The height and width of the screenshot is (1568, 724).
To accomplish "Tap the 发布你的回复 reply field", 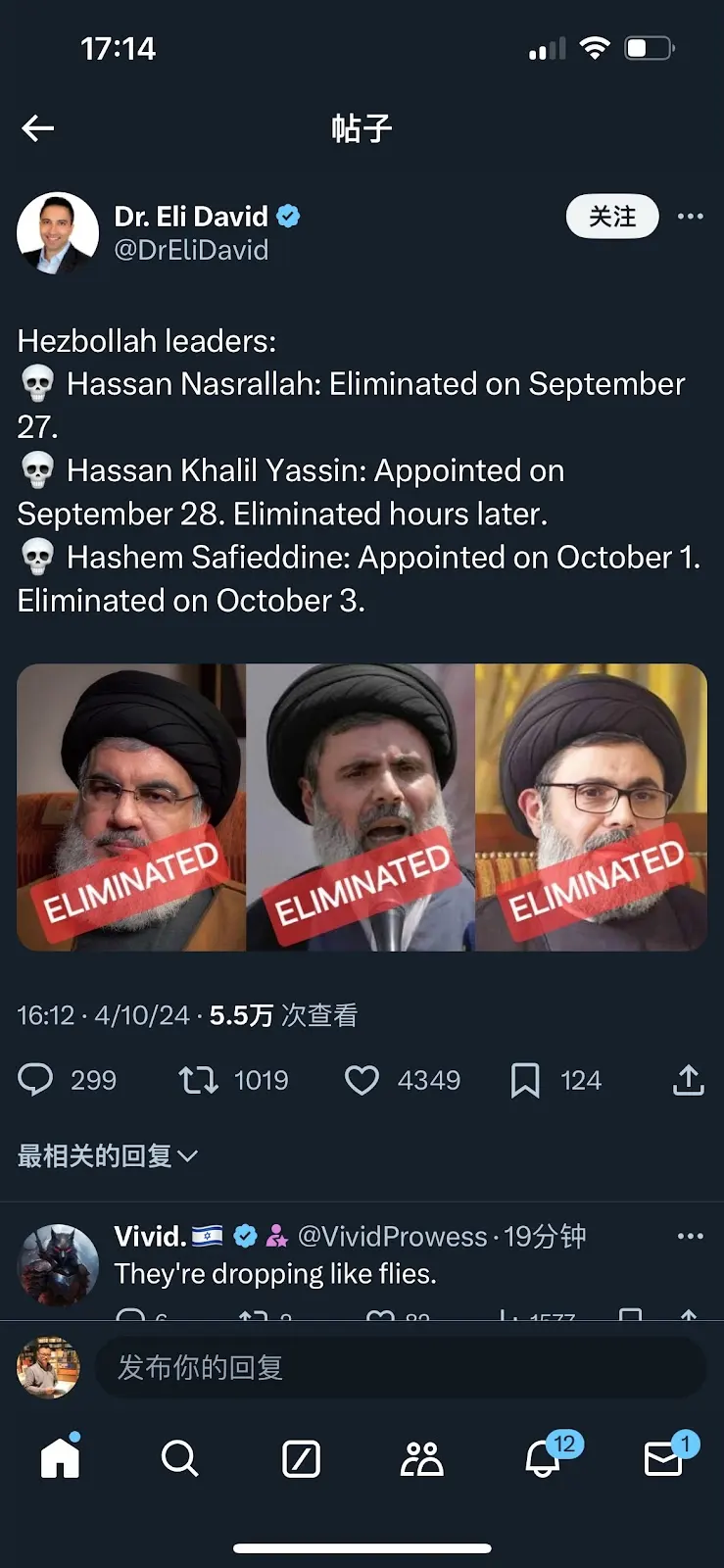I will [x=400, y=1367].
